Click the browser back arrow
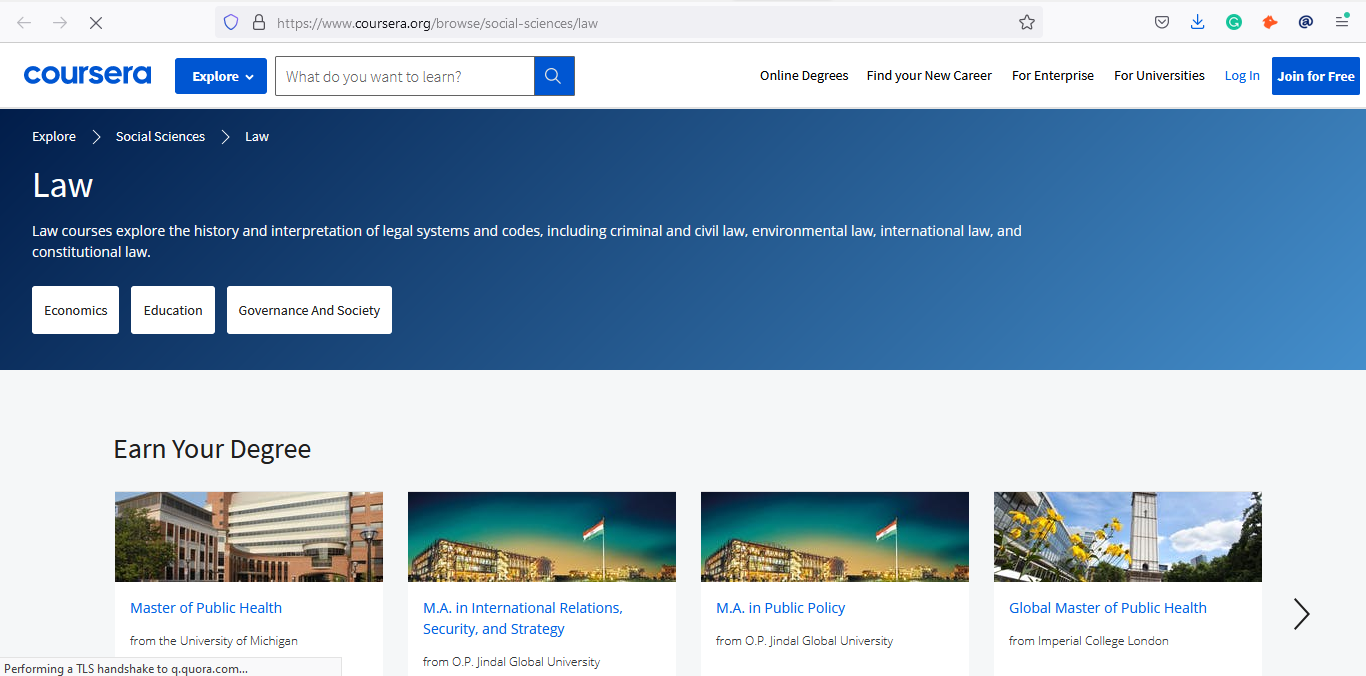 (24, 22)
